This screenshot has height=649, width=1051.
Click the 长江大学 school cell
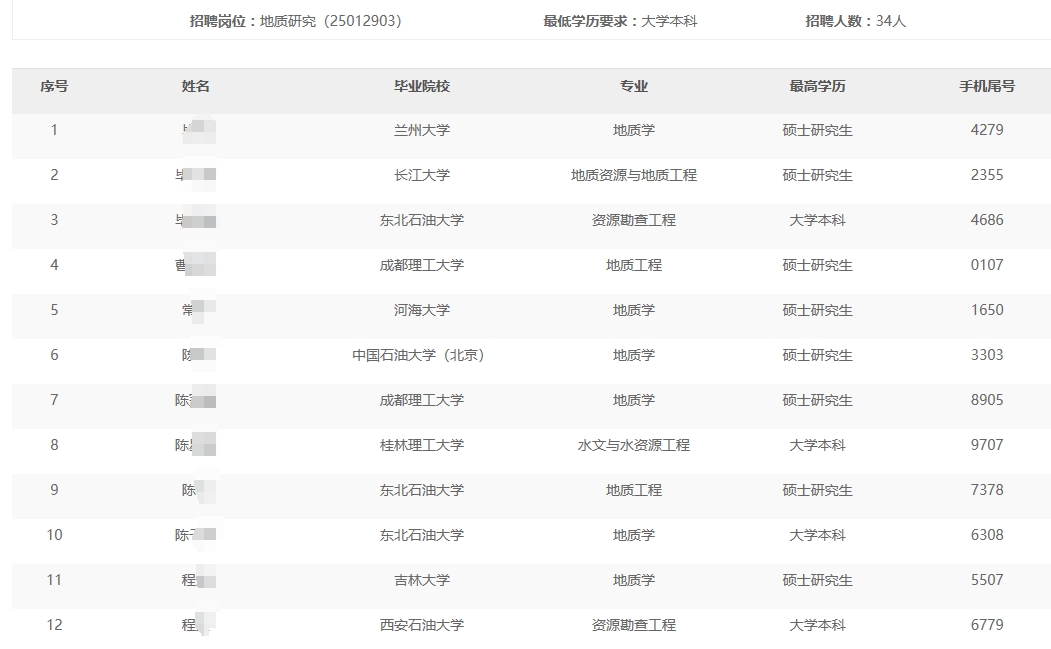click(x=421, y=175)
